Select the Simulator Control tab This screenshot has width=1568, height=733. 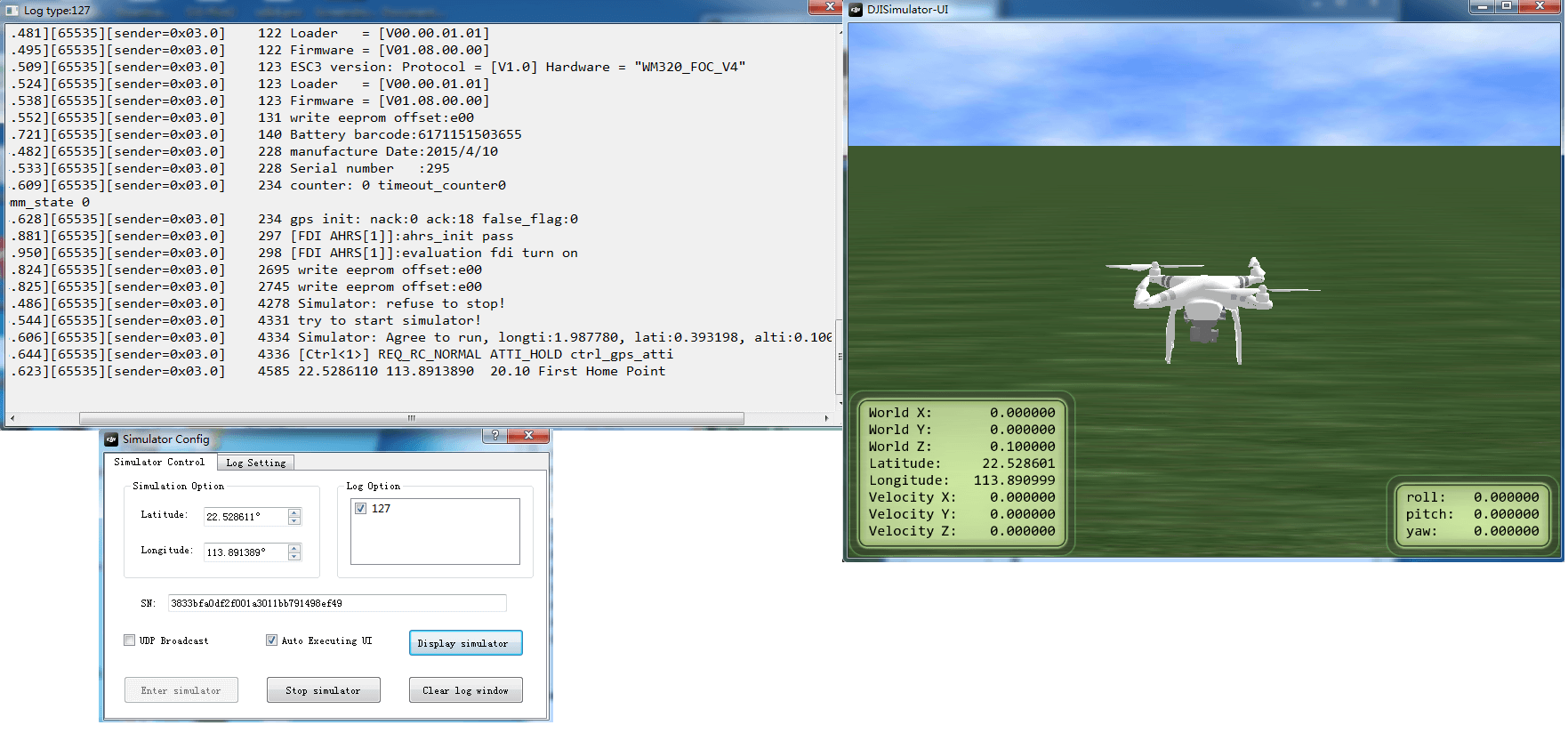159,463
